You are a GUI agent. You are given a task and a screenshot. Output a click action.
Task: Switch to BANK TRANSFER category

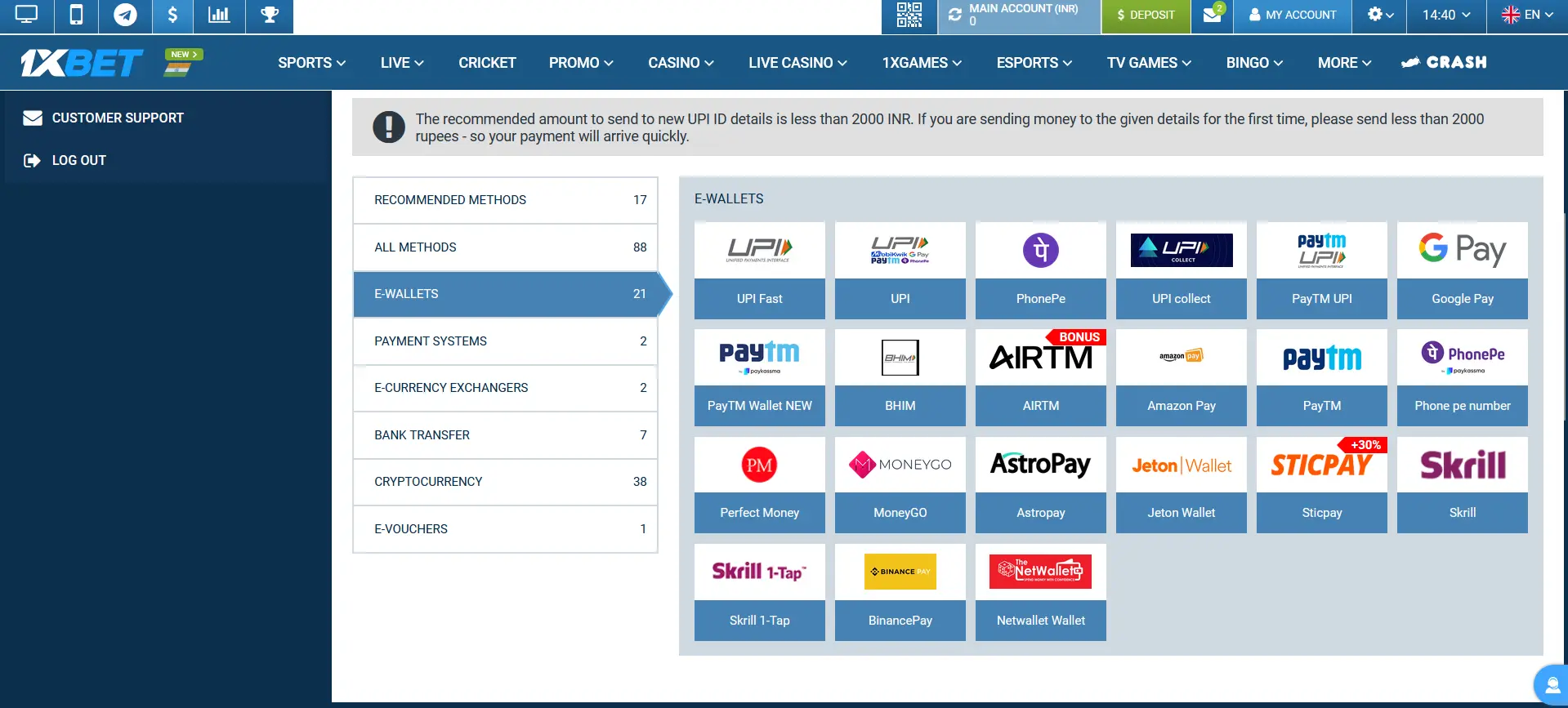point(505,435)
